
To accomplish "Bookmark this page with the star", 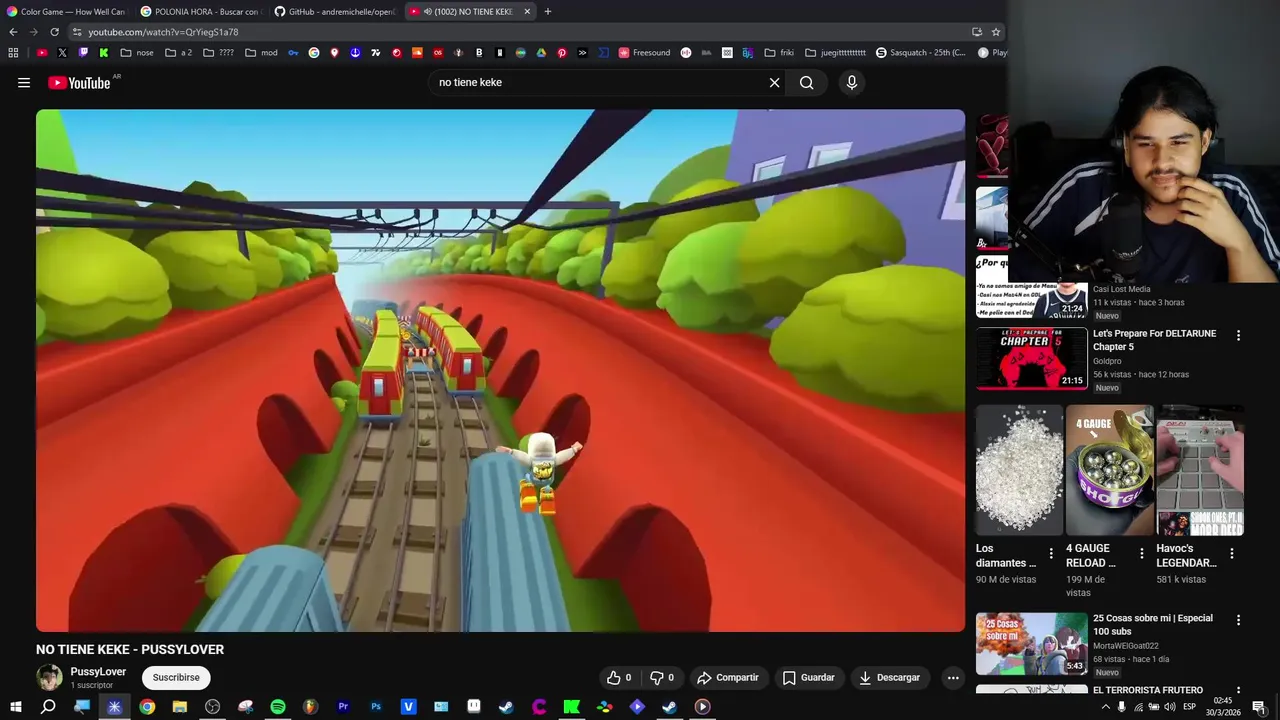I will click(996, 32).
